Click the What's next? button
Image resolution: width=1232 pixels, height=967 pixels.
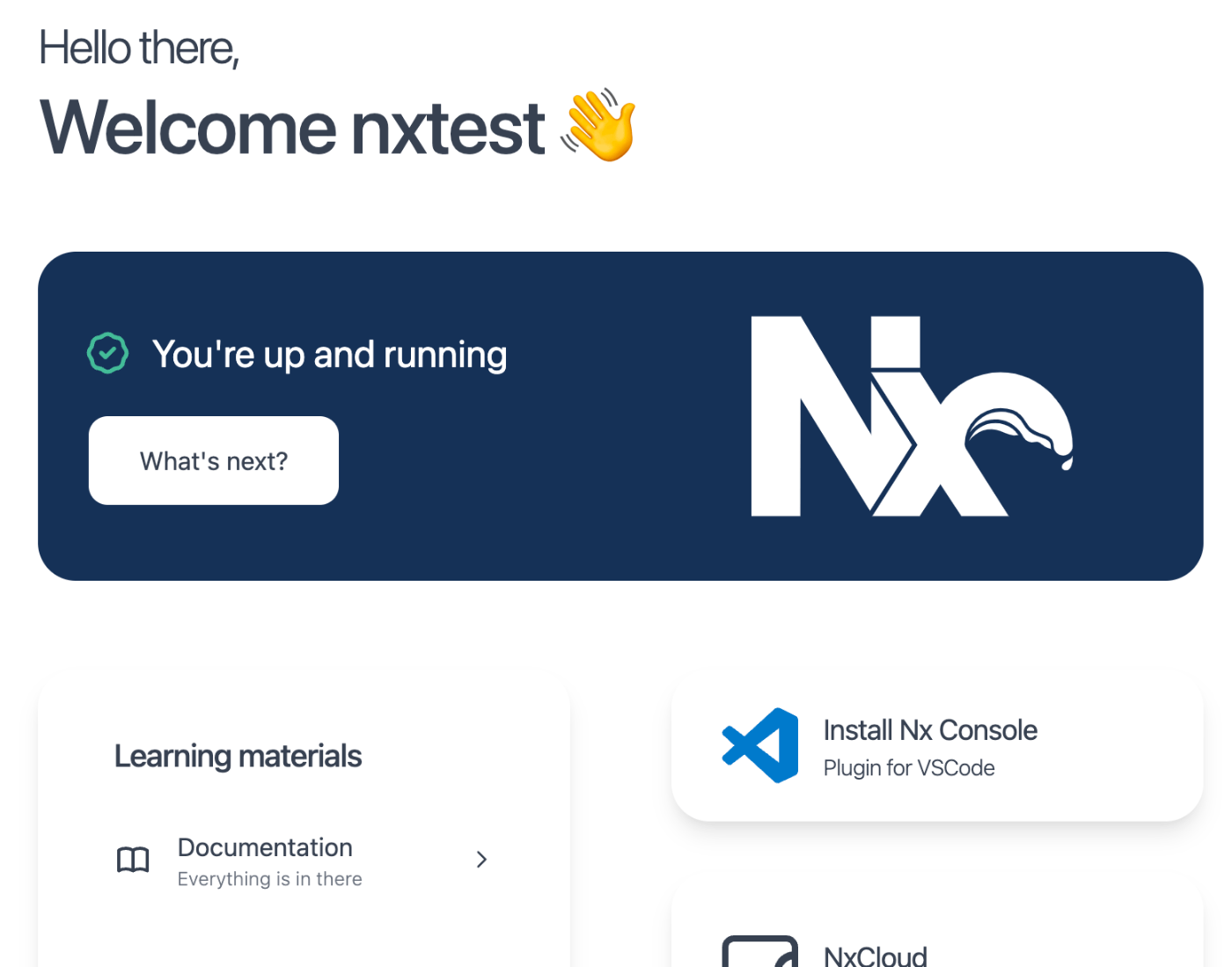click(x=214, y=460)
